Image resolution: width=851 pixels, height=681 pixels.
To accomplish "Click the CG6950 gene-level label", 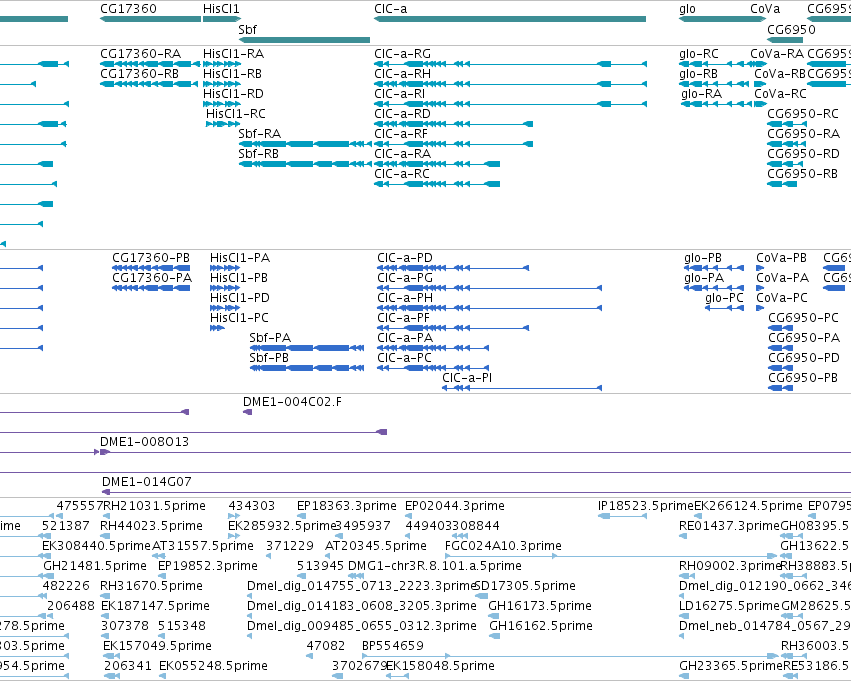I will [x=791, y=29].
